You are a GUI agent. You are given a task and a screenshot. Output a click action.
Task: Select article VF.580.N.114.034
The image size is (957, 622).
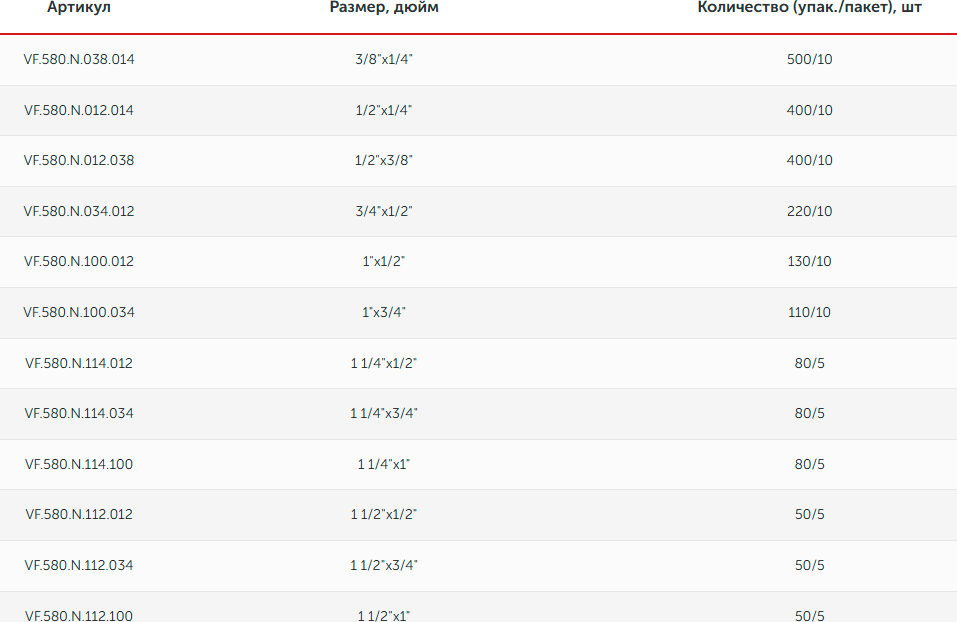tap(79, 413)
